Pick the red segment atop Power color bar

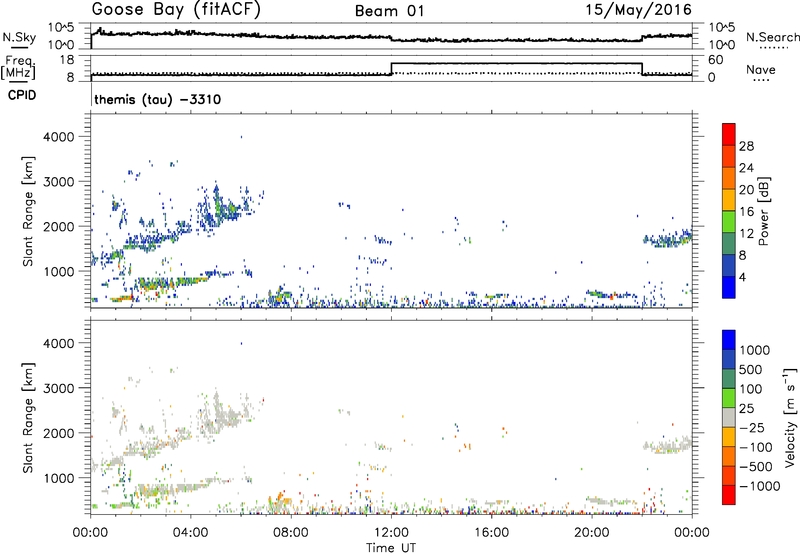tap(729, 135)
